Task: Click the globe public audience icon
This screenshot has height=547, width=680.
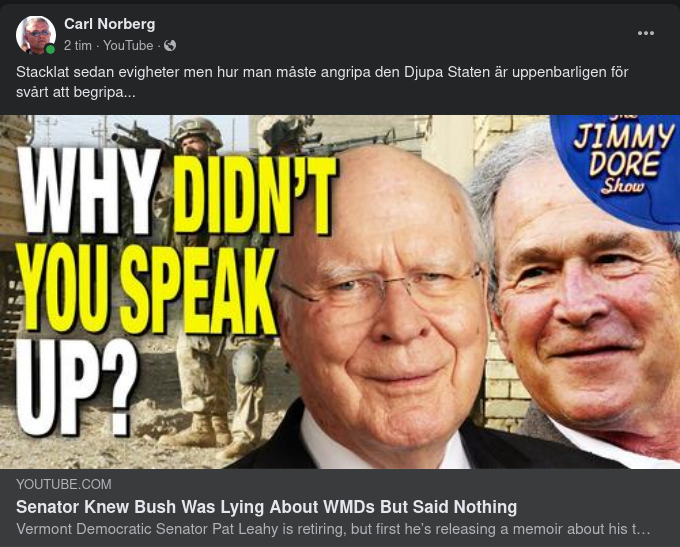Action: pyautogui.click(x=170, y=46)
